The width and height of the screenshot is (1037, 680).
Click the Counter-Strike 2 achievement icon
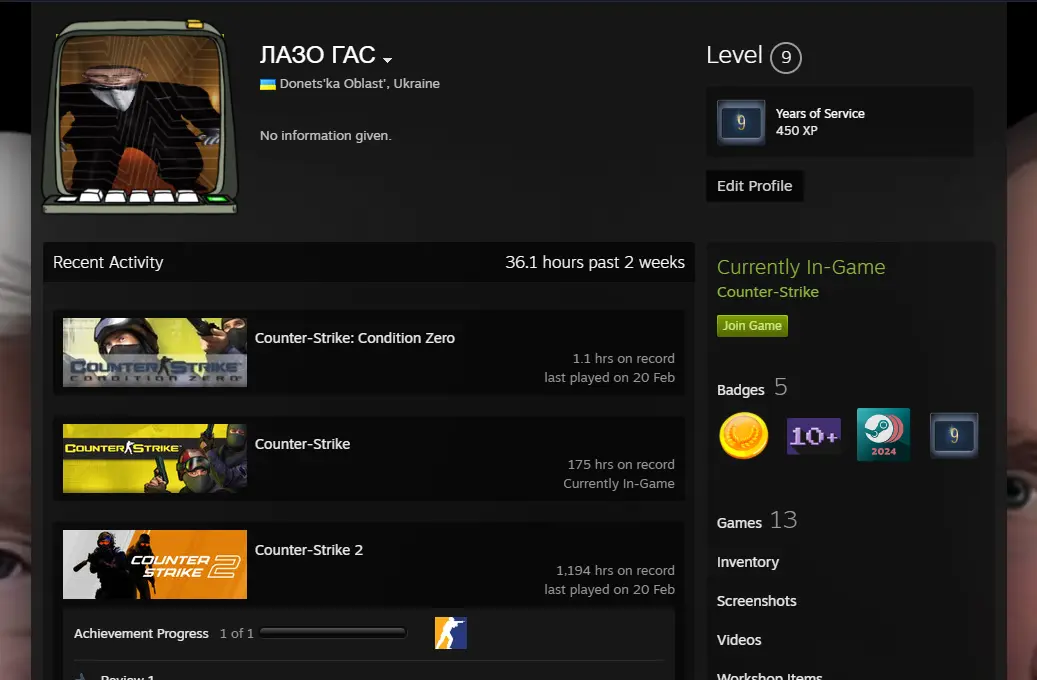(450, 633)
